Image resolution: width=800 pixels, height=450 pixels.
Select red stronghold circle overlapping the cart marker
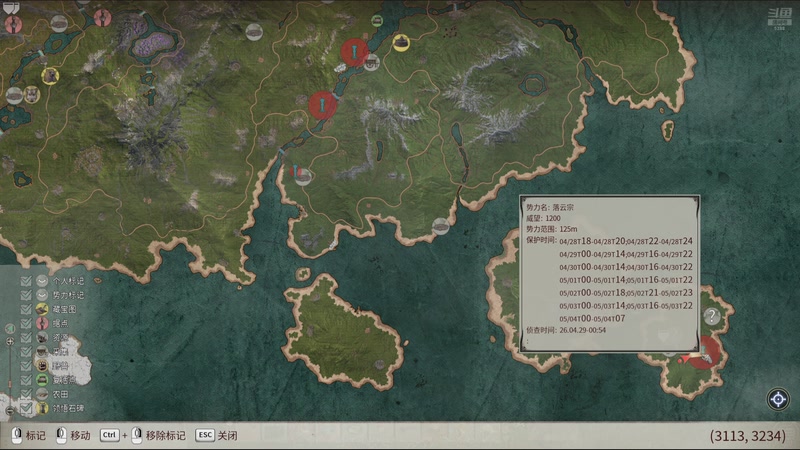pos(354,52)
